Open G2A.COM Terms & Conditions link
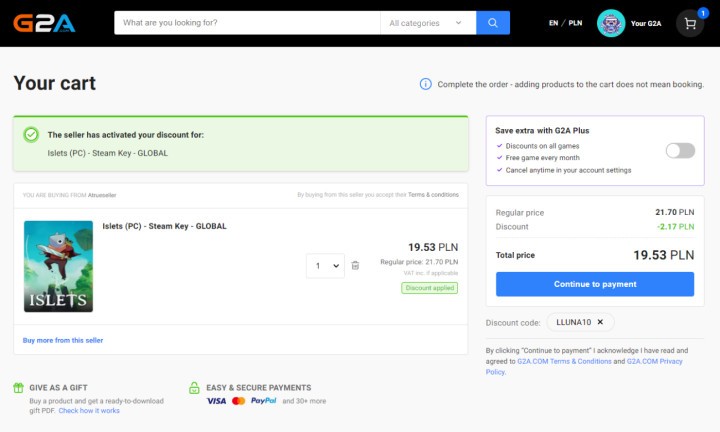The height and width of the screenshot is (432, 720). [x=564, y=361]
